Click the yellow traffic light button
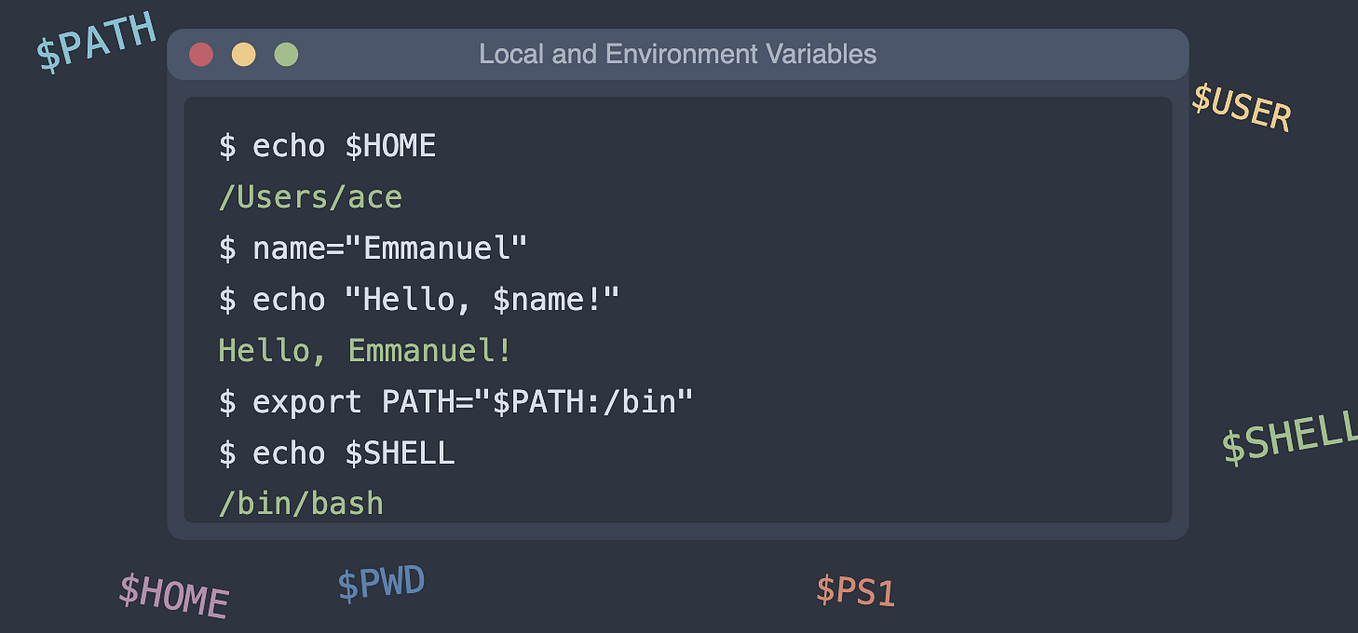1358x633 pixels. (x=244, y=54)
